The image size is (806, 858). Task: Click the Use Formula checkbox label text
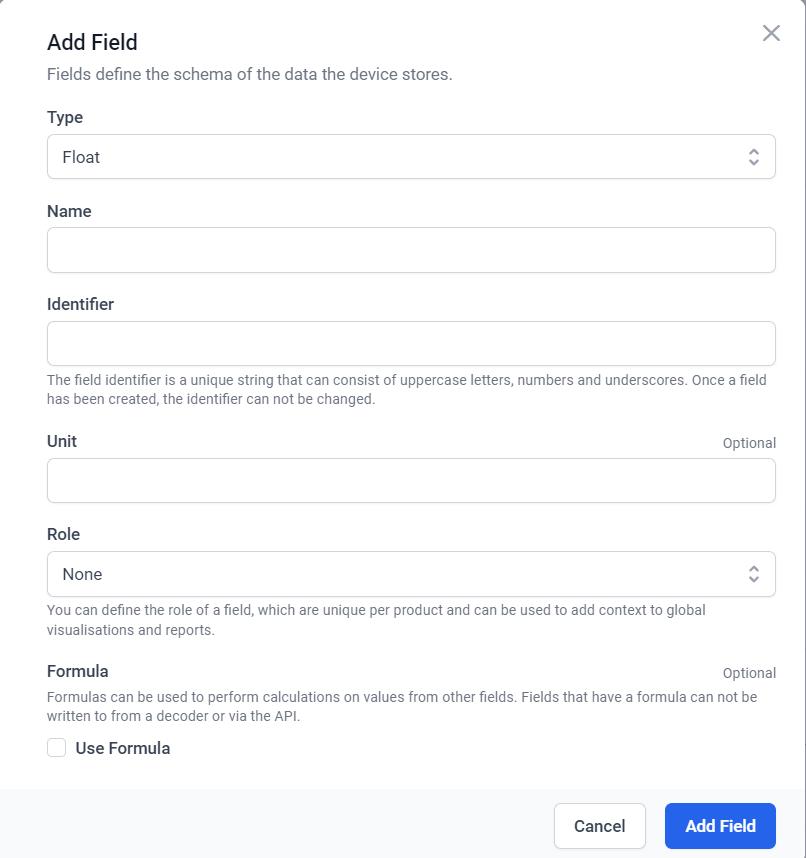(122, 748)
